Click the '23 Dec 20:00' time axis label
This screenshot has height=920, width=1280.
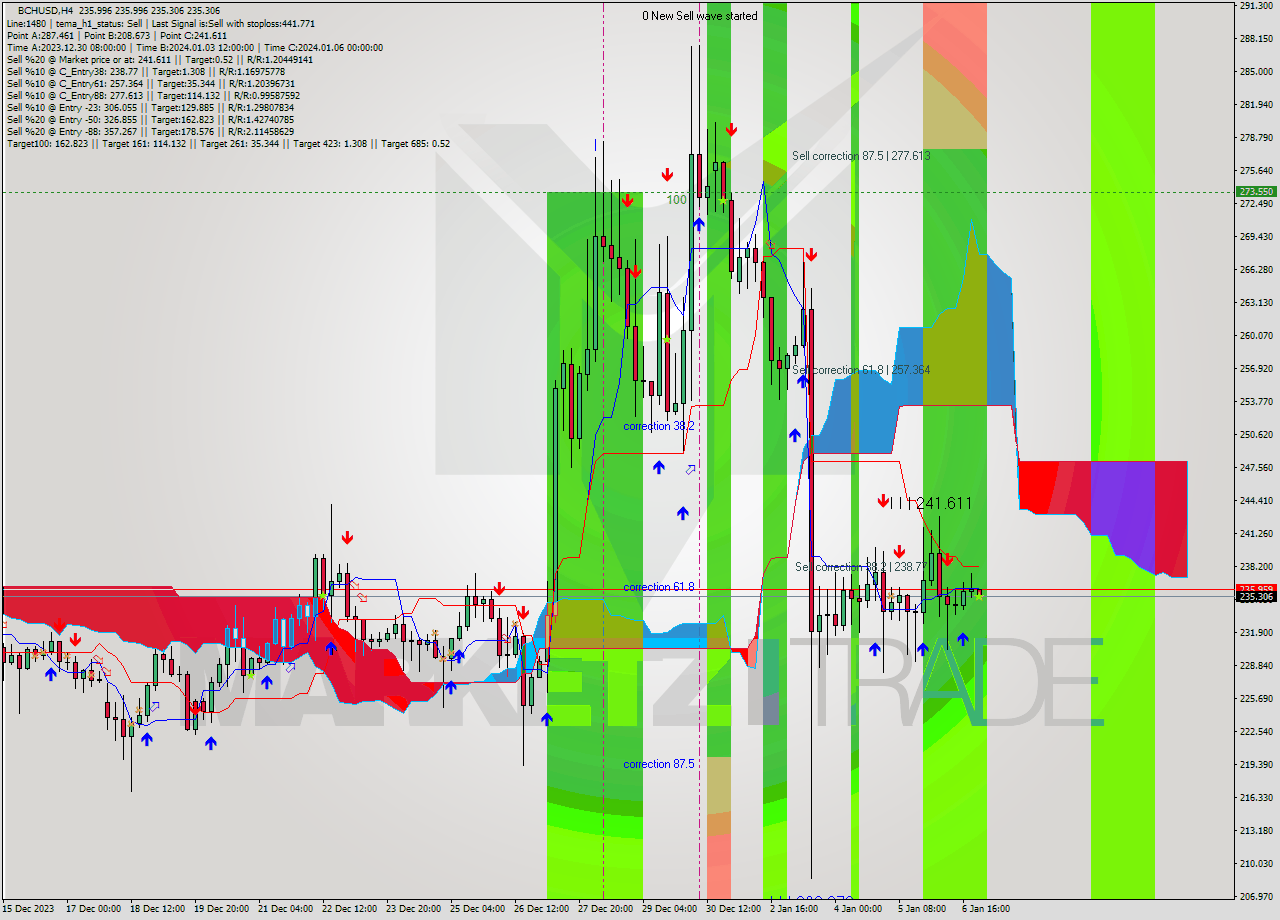(413, 910)
